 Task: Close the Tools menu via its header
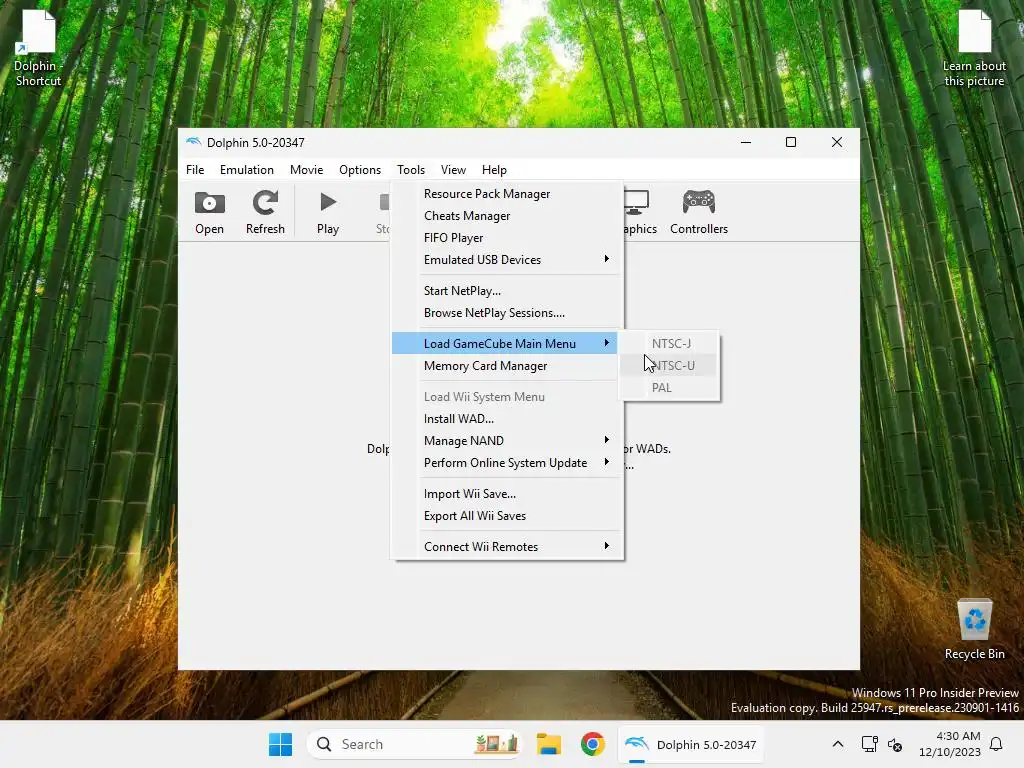(x=411, y=170)
